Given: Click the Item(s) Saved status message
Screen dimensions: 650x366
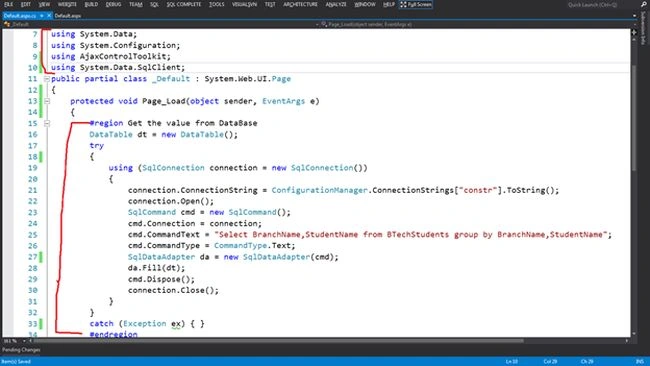Looking at the screenshot, I should pyautogui.click(x=17, y=361).
